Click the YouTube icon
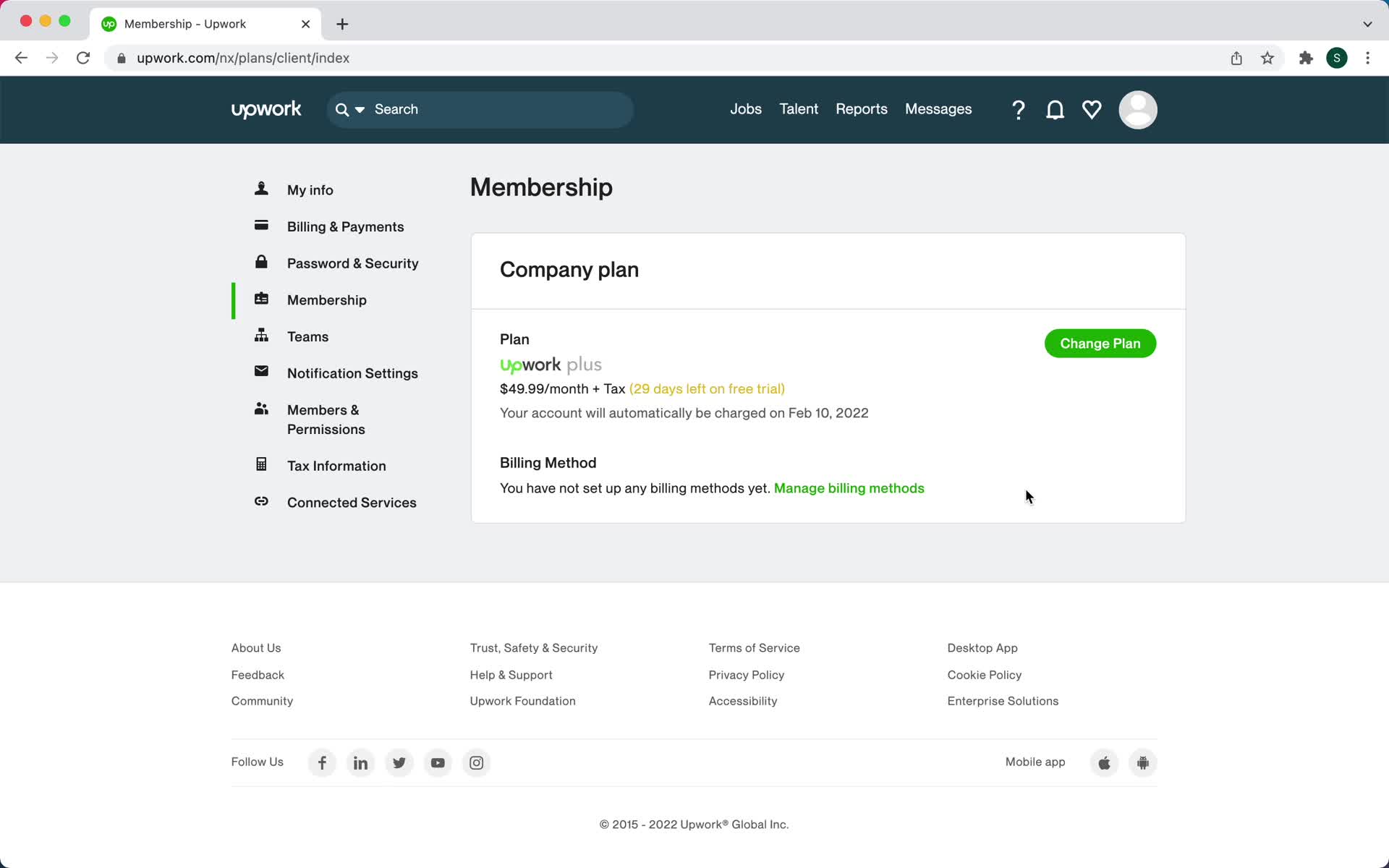Image resolution: width=1389 pixels, height=868 pixels. point(438,763)
